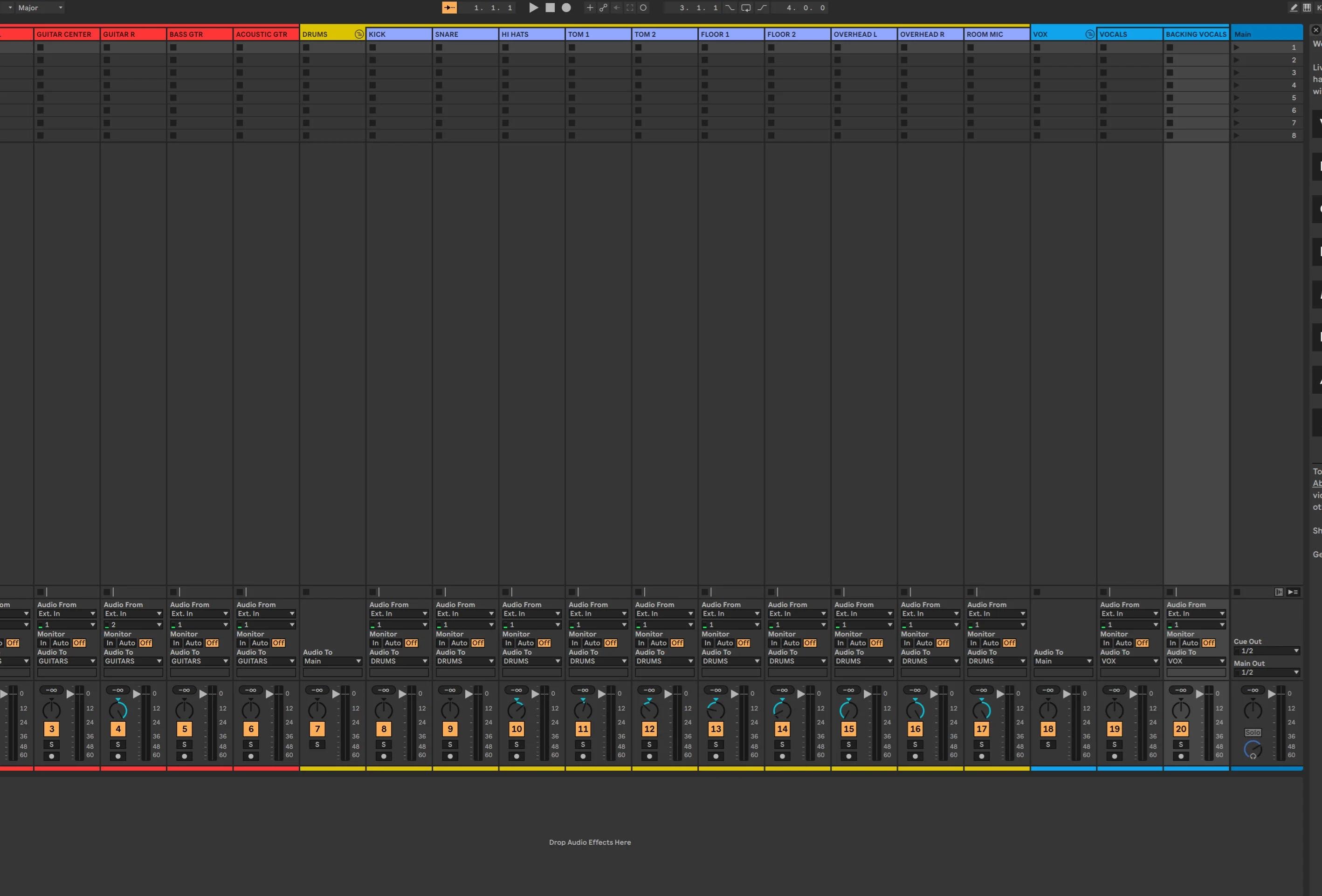
Task: Click the MIDI Arrangement Overdub plus icon
Action: coord(590,7)
